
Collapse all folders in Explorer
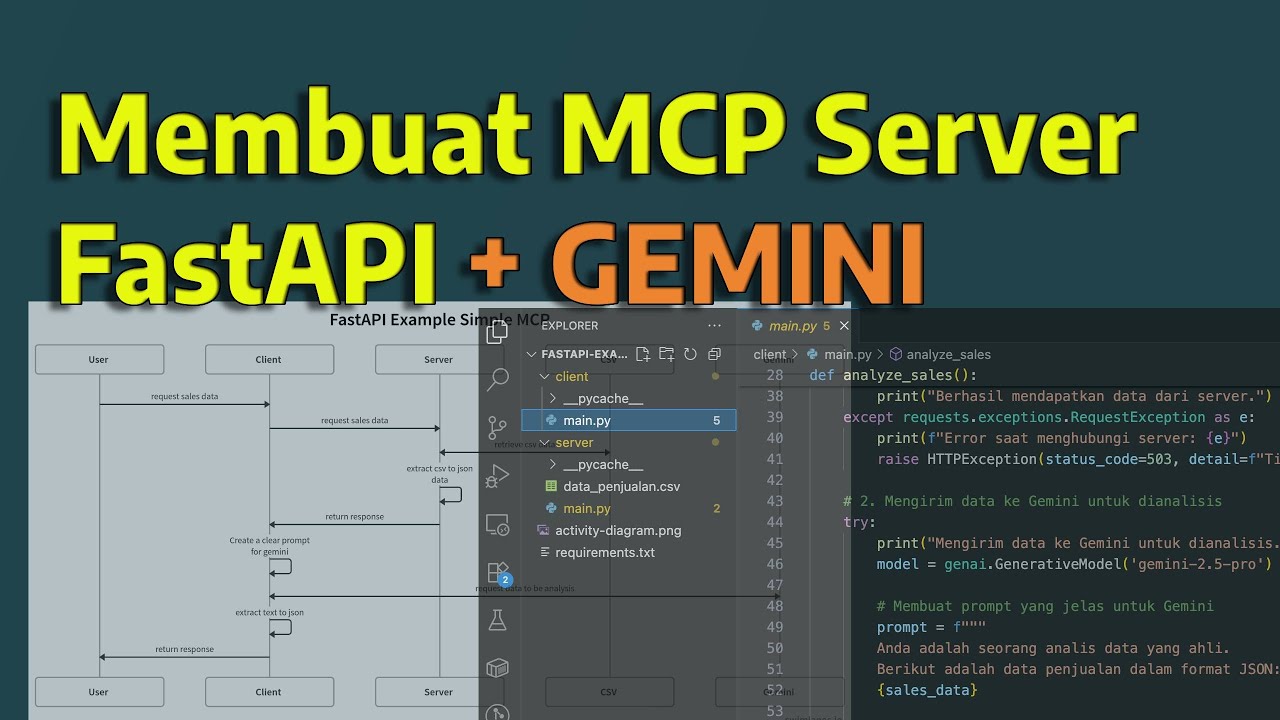714,354
